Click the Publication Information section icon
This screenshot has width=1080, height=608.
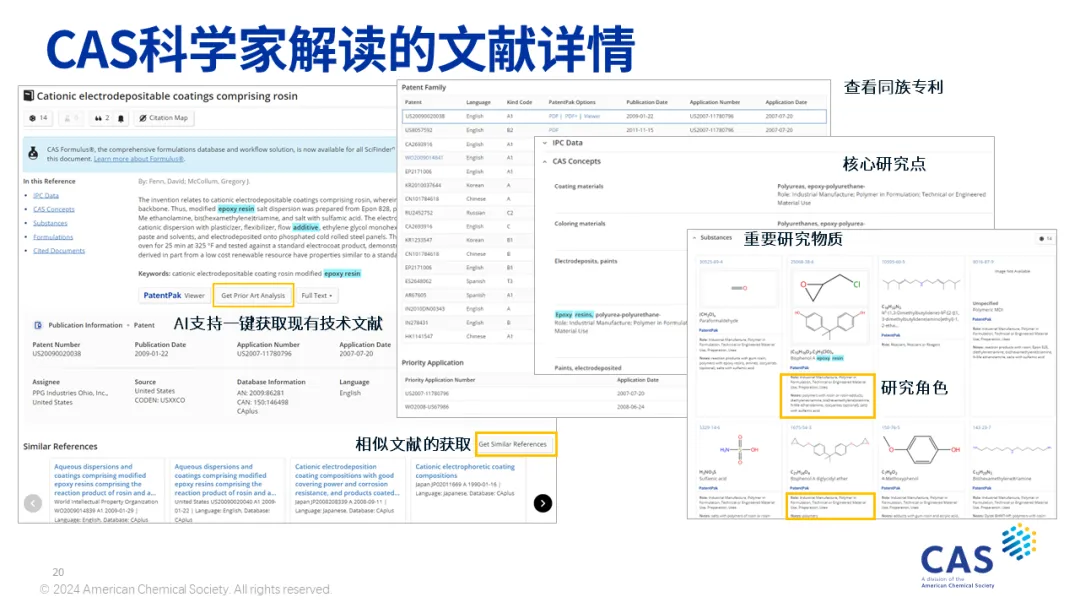pyautogui.click(x=38, y=325)
